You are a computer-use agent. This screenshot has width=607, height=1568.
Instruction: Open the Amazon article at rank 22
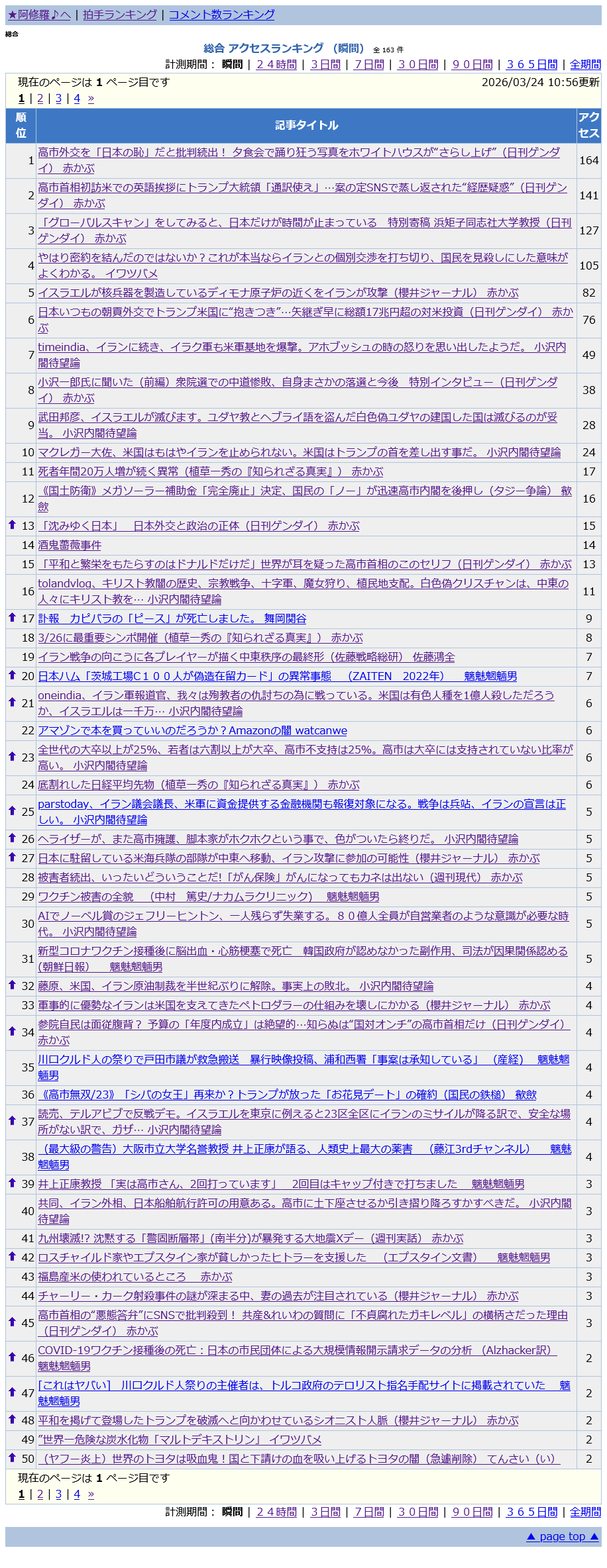tap(192, 730)
